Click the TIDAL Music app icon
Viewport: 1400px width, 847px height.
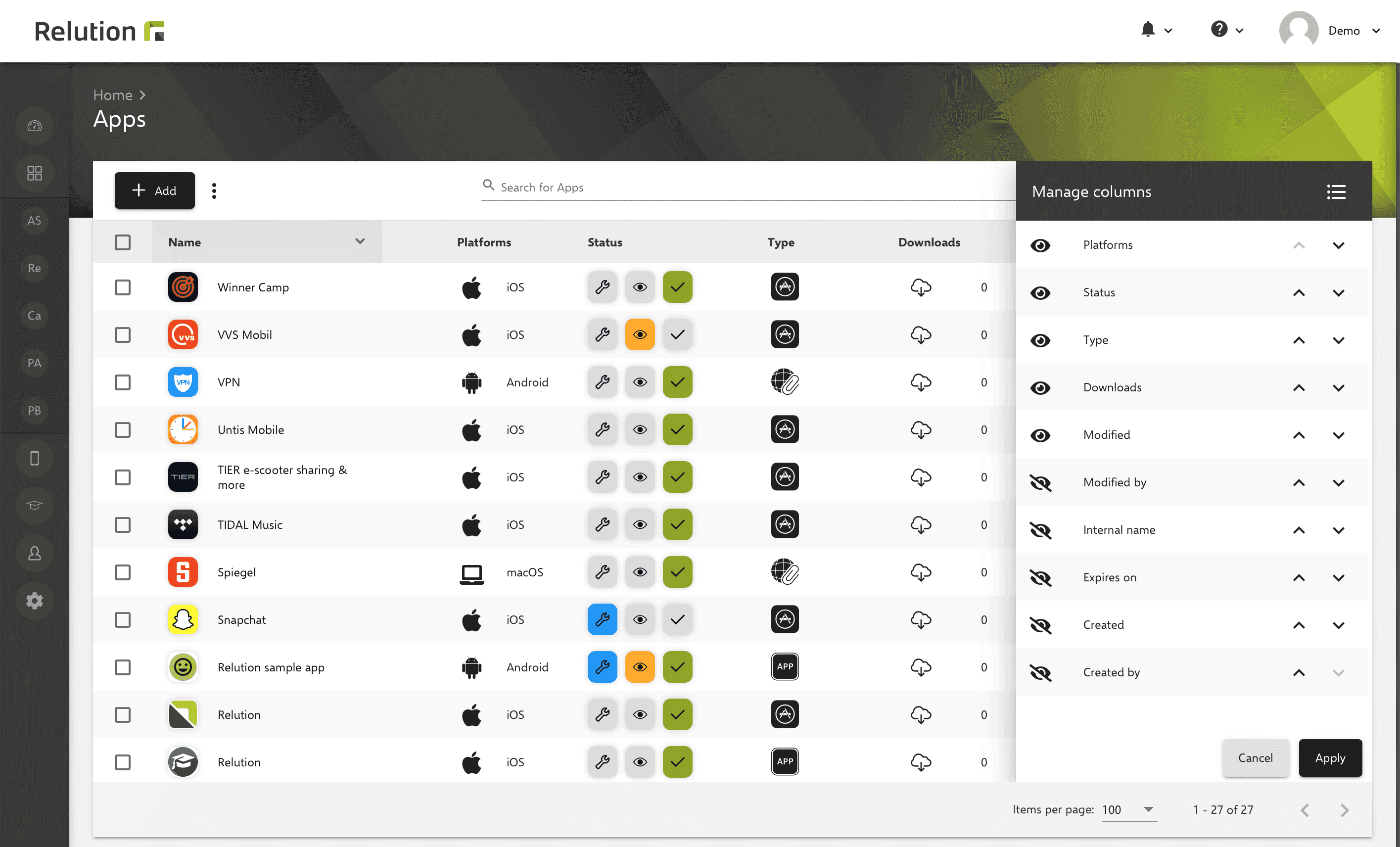(183, 524)
